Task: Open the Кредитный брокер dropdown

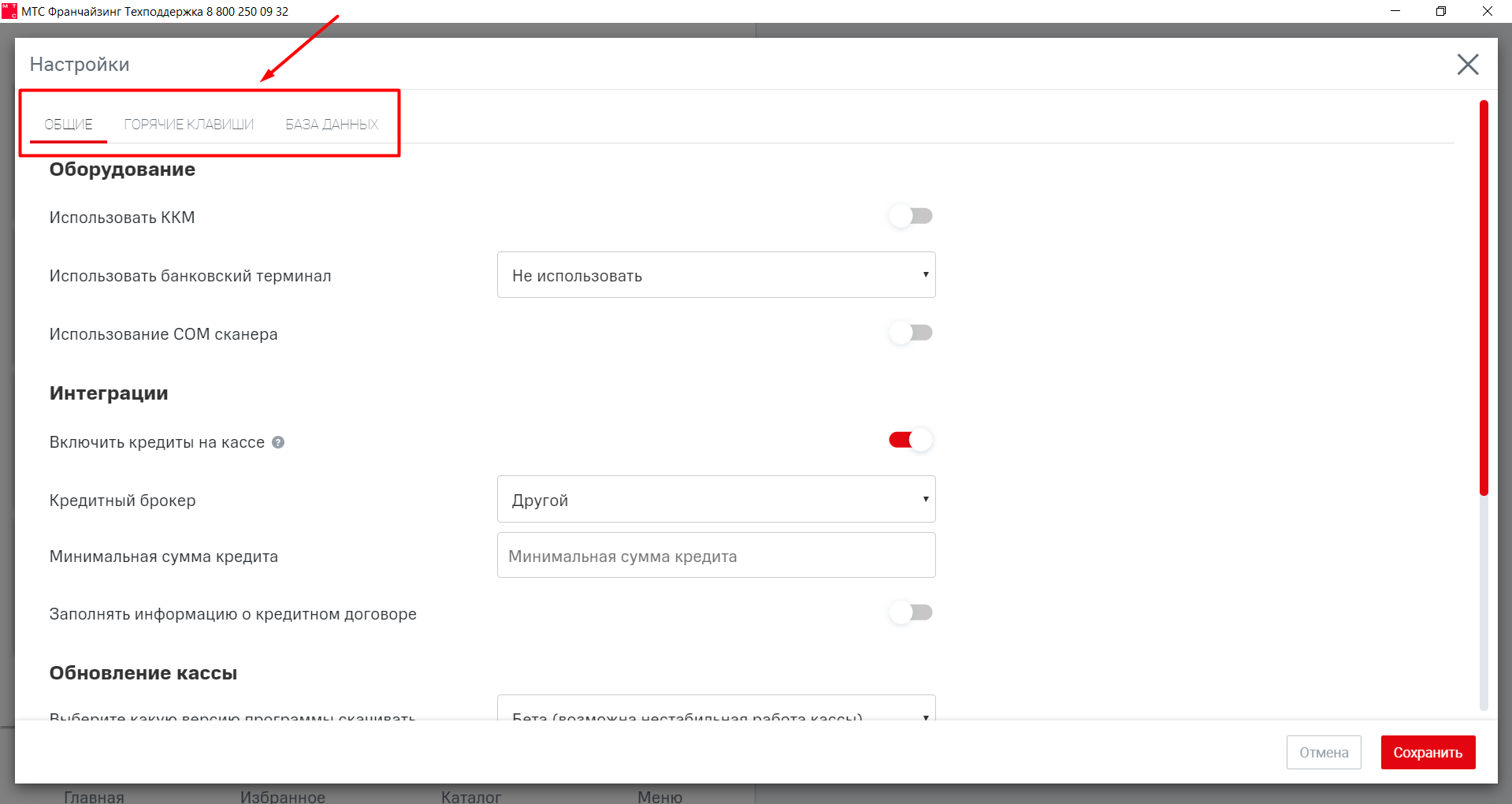Action: (716, 499)
